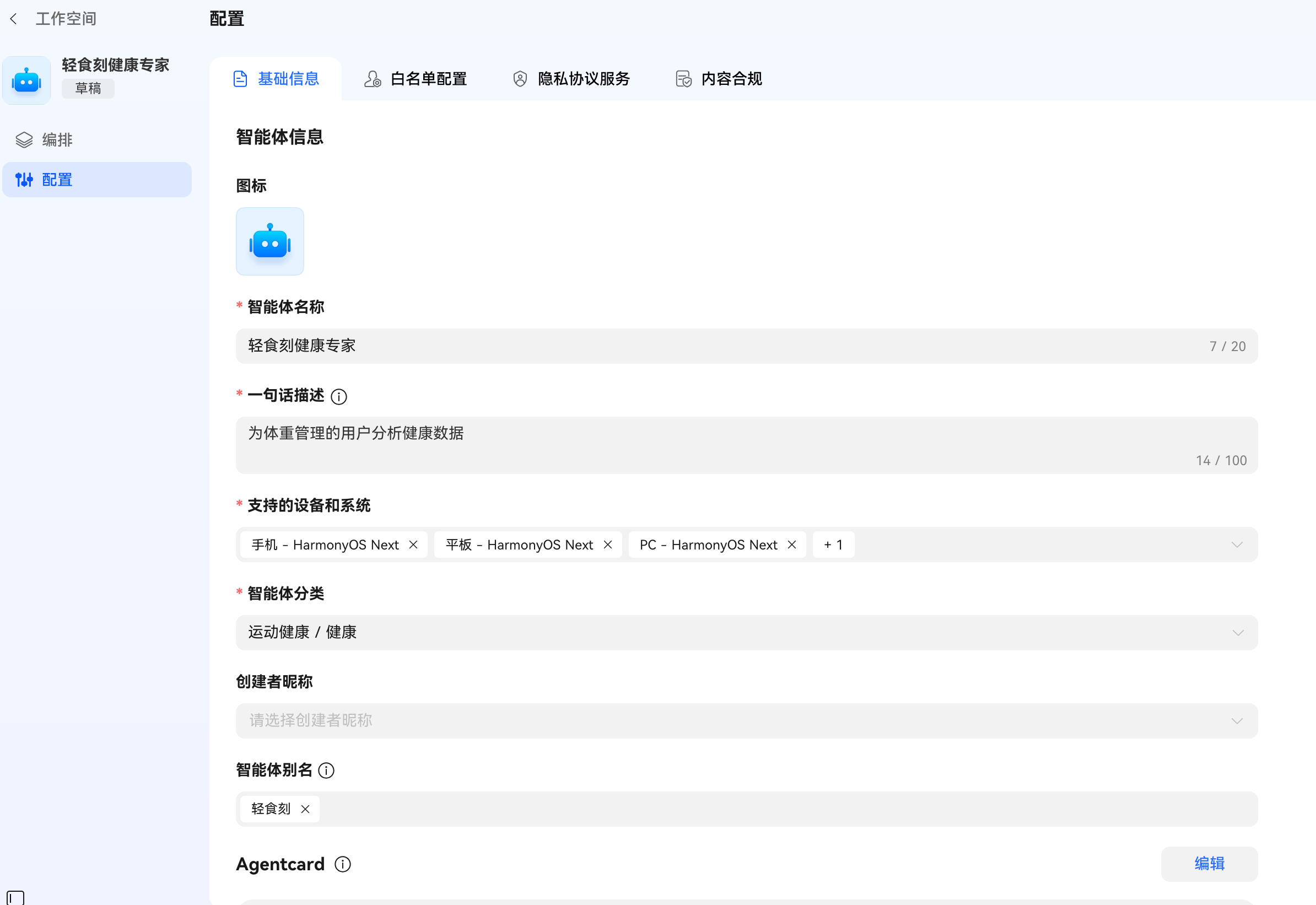Click the info icon next to 智能体别名

(327, 771)
